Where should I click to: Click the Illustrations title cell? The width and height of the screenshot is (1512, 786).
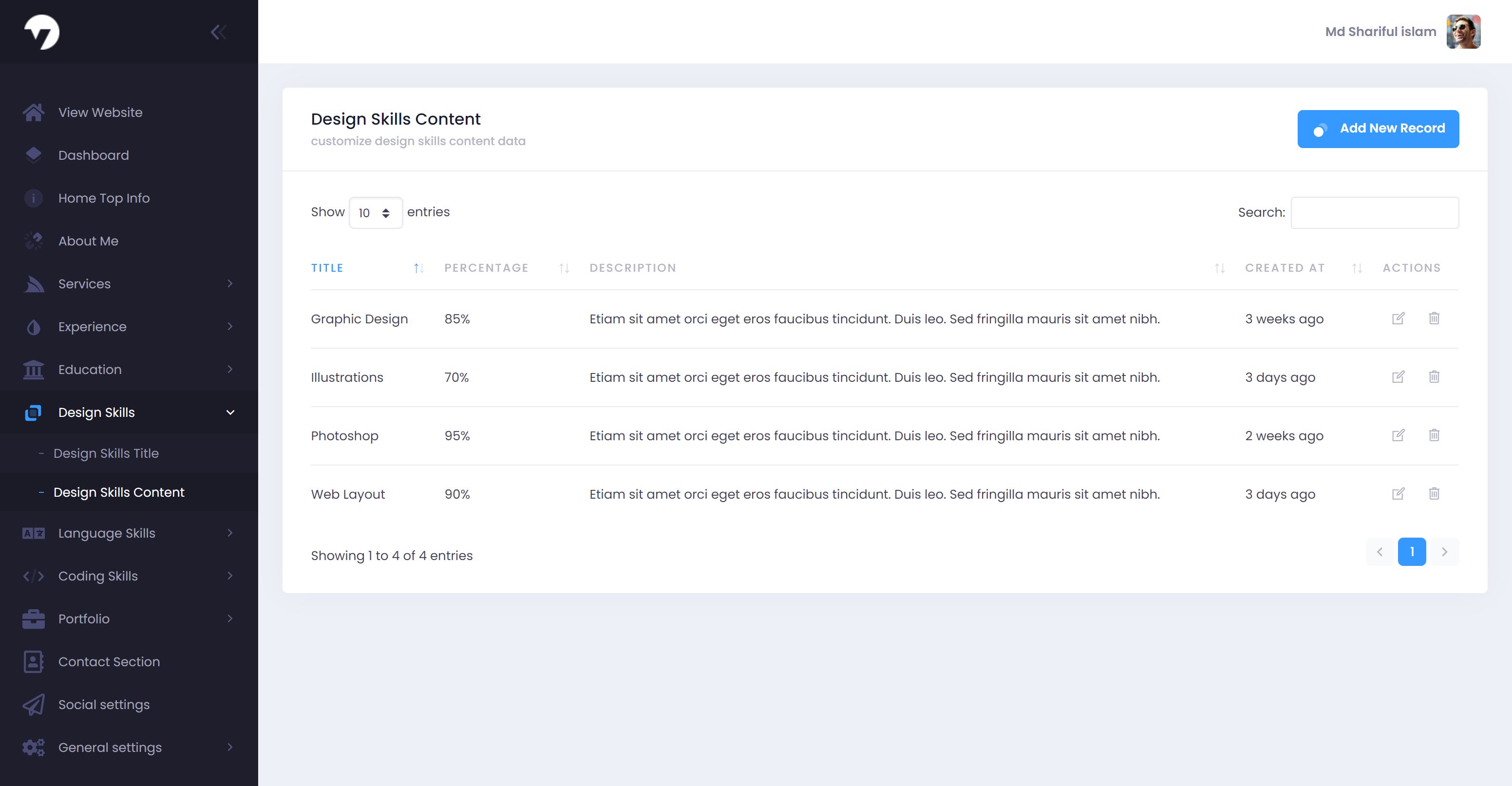coord(347,377)
